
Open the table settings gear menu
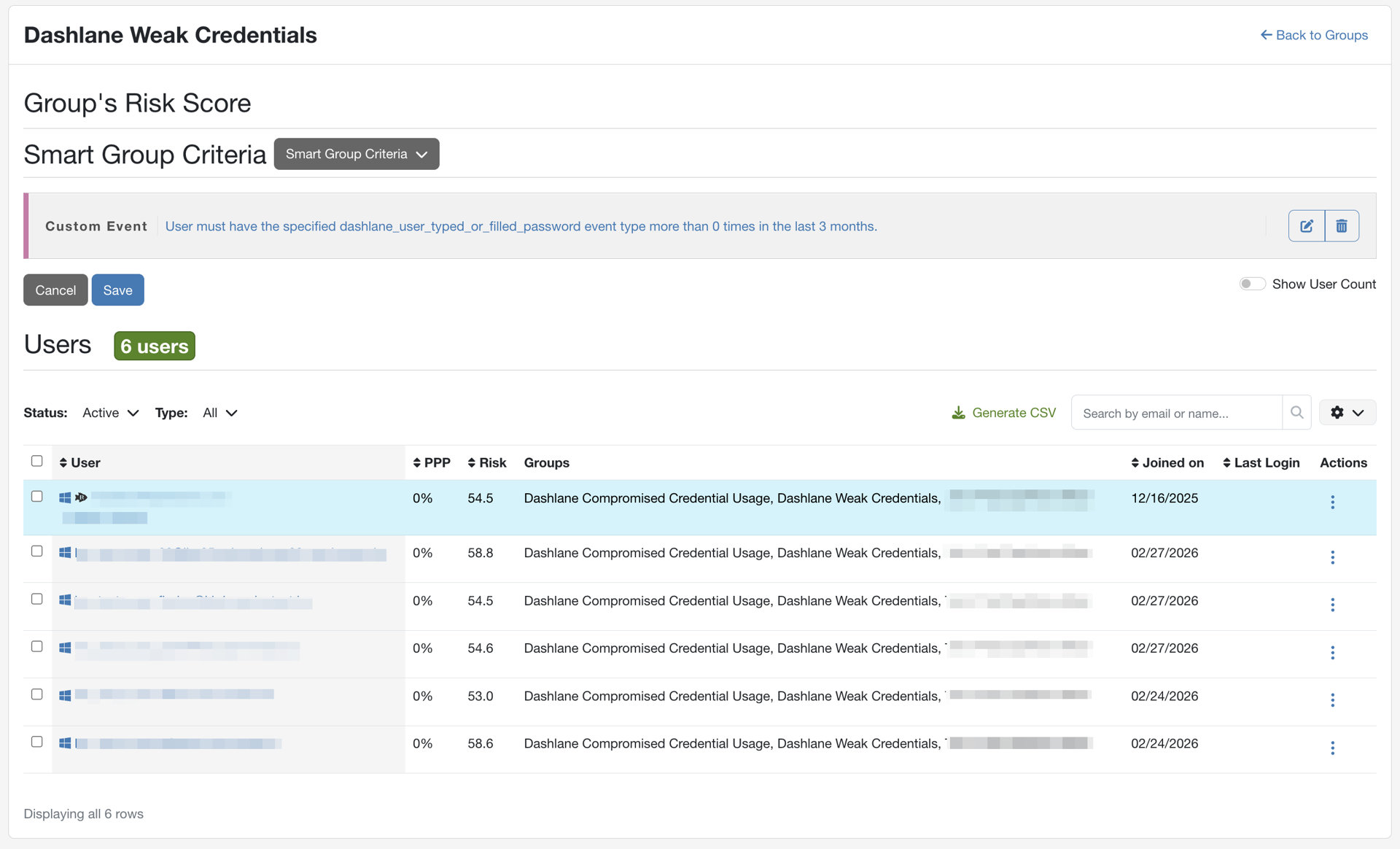coord(1347,413)
